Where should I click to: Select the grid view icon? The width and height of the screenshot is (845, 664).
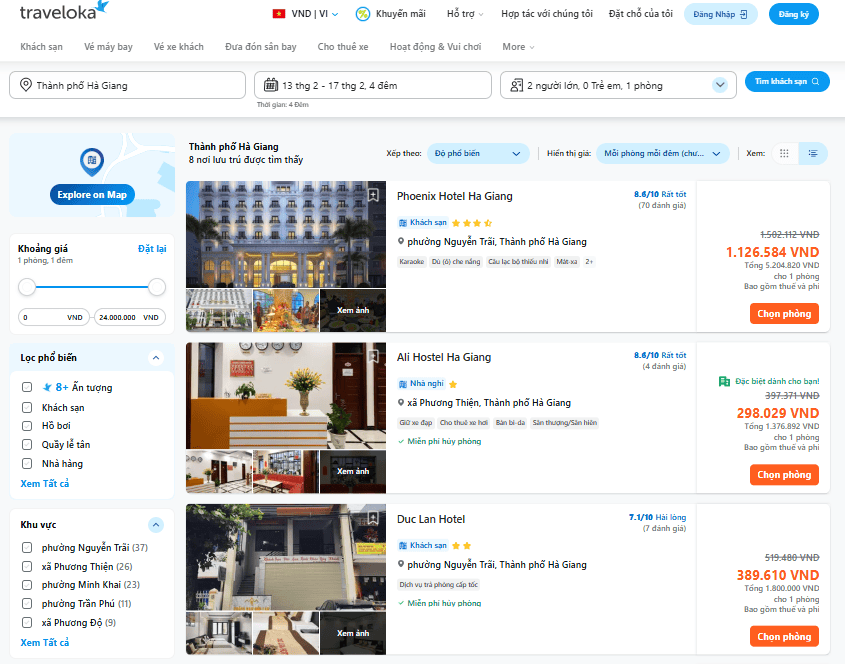[784, 153]
